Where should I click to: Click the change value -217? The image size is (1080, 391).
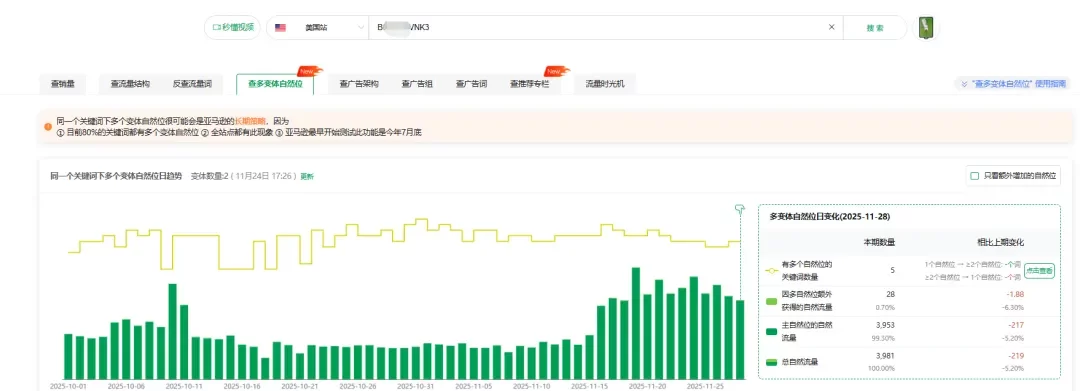tap(1016, 325)
